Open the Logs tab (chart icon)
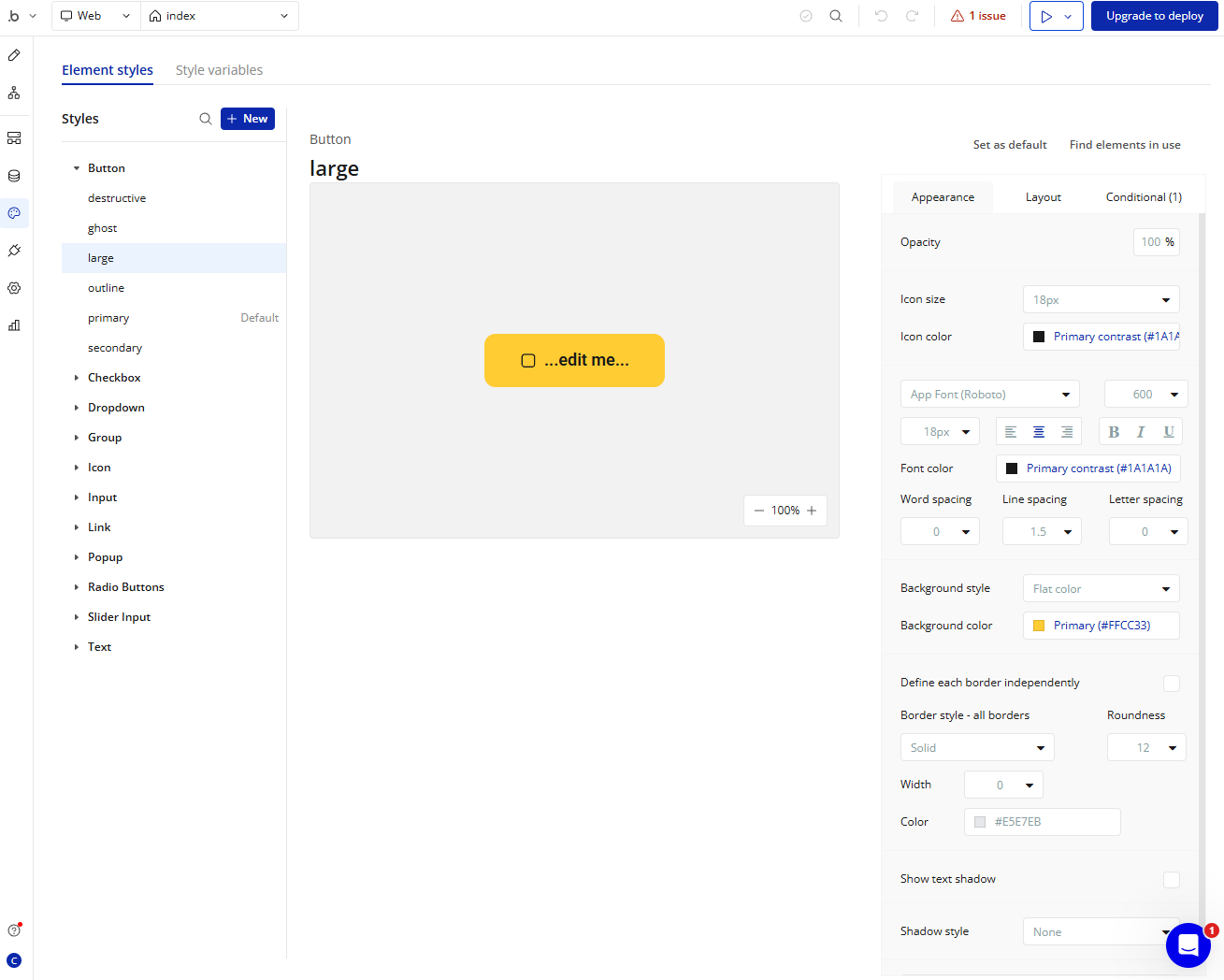 point(14,324)
